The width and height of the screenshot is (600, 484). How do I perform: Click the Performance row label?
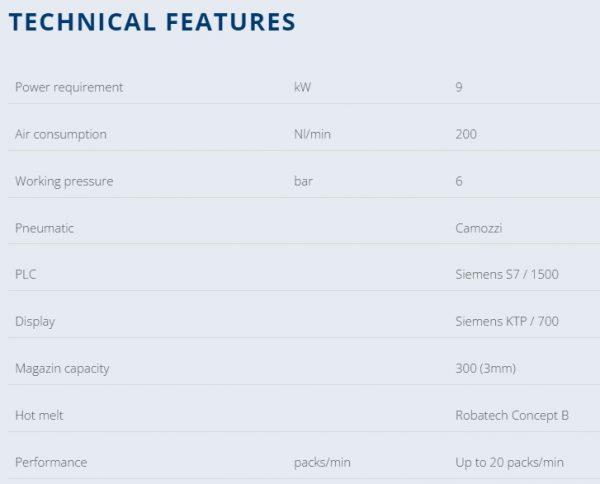pos(51,462)
